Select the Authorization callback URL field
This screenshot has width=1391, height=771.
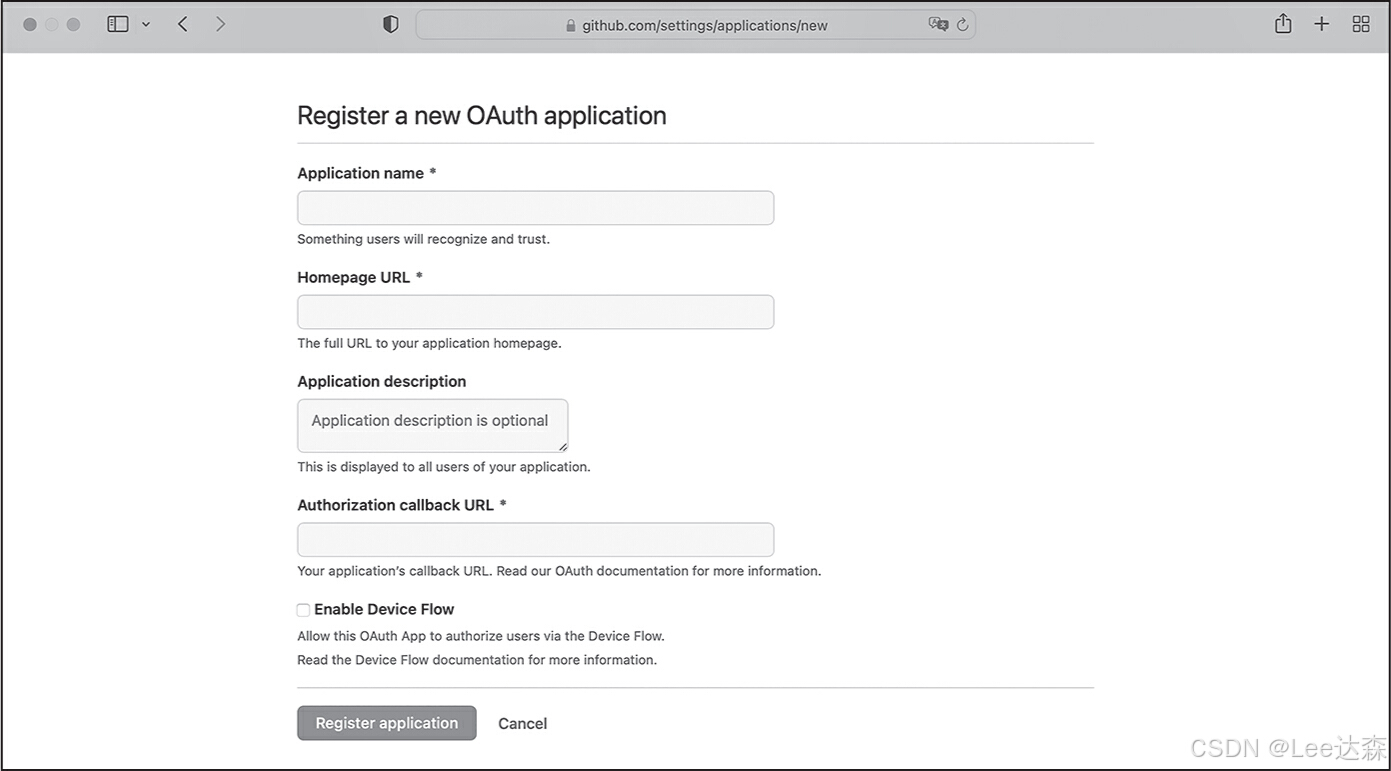pos(535,539)
